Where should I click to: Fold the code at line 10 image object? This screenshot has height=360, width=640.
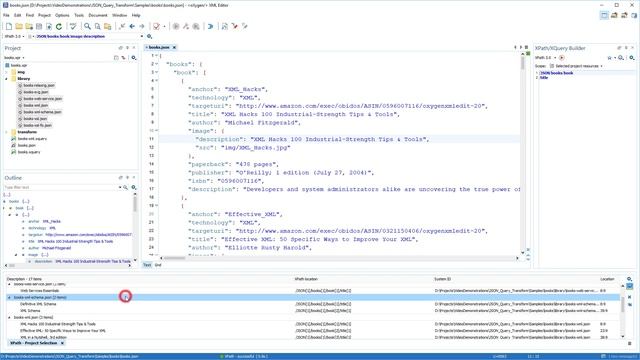pos(157,131)
